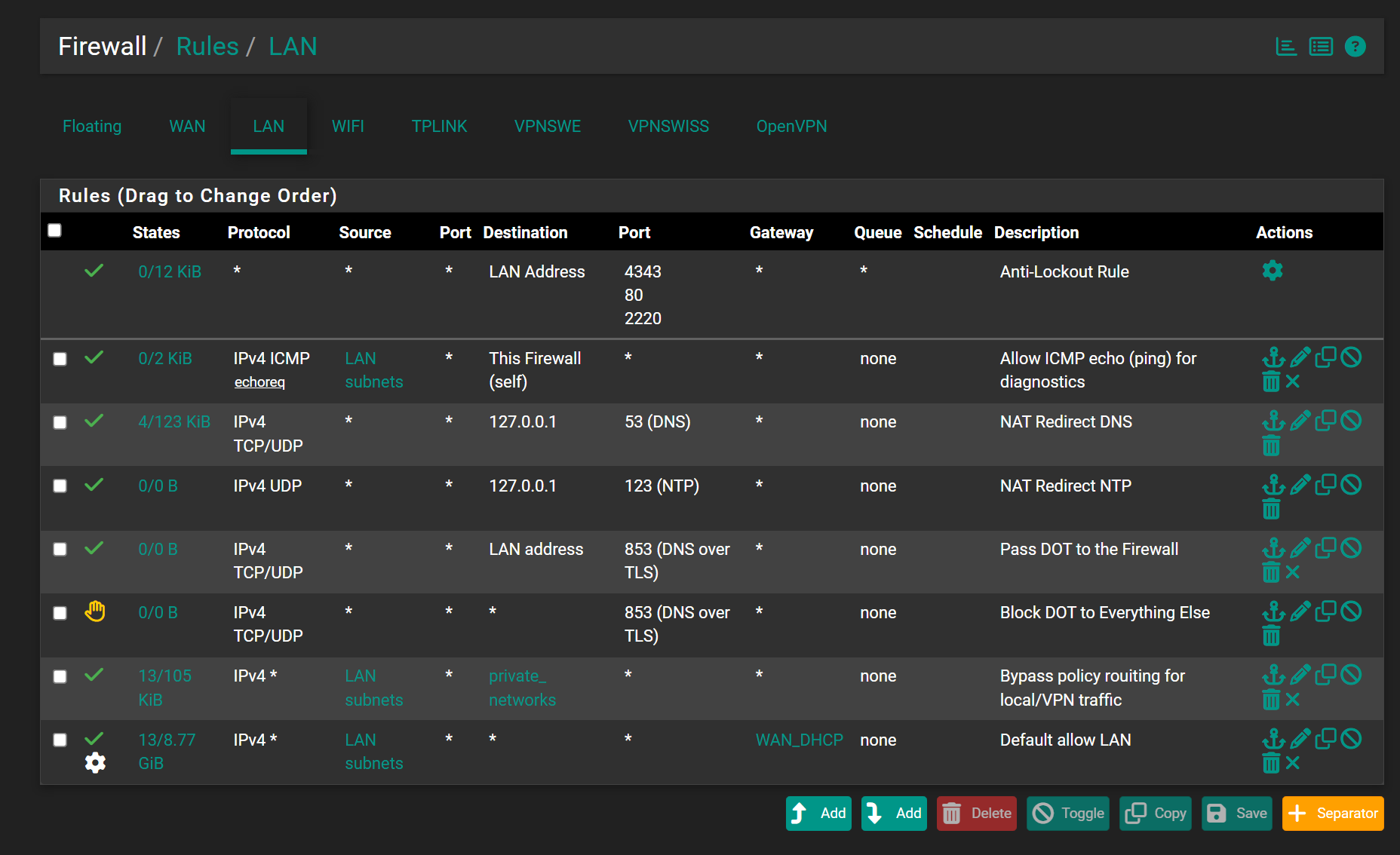Open the WAN_DHCP gateway link
The image size is (1400, 855).
(799, 740)
